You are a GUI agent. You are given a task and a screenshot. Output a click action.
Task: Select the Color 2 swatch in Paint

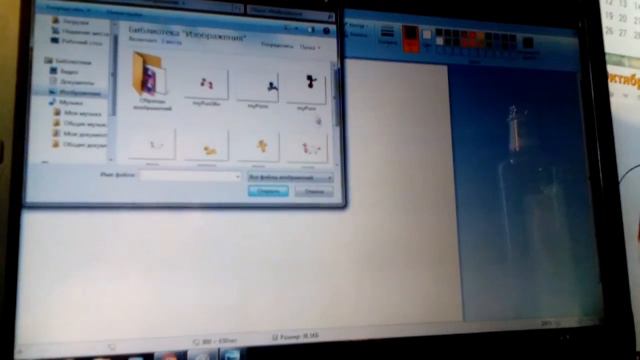pos(427,38)
